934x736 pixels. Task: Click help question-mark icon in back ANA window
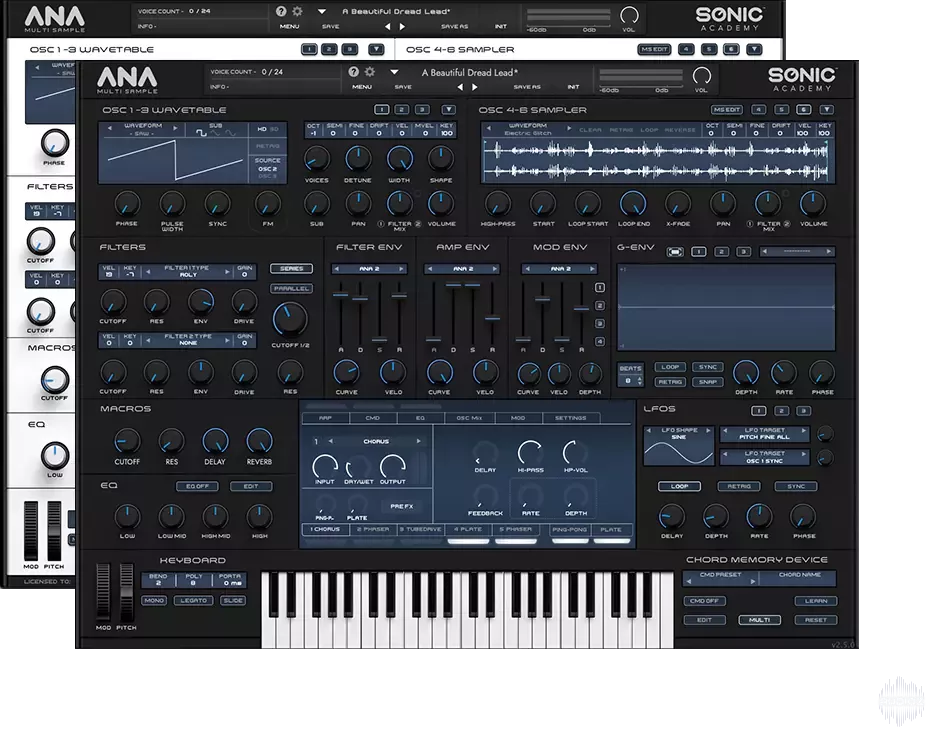pyautogui.click(x=281, y=11)
